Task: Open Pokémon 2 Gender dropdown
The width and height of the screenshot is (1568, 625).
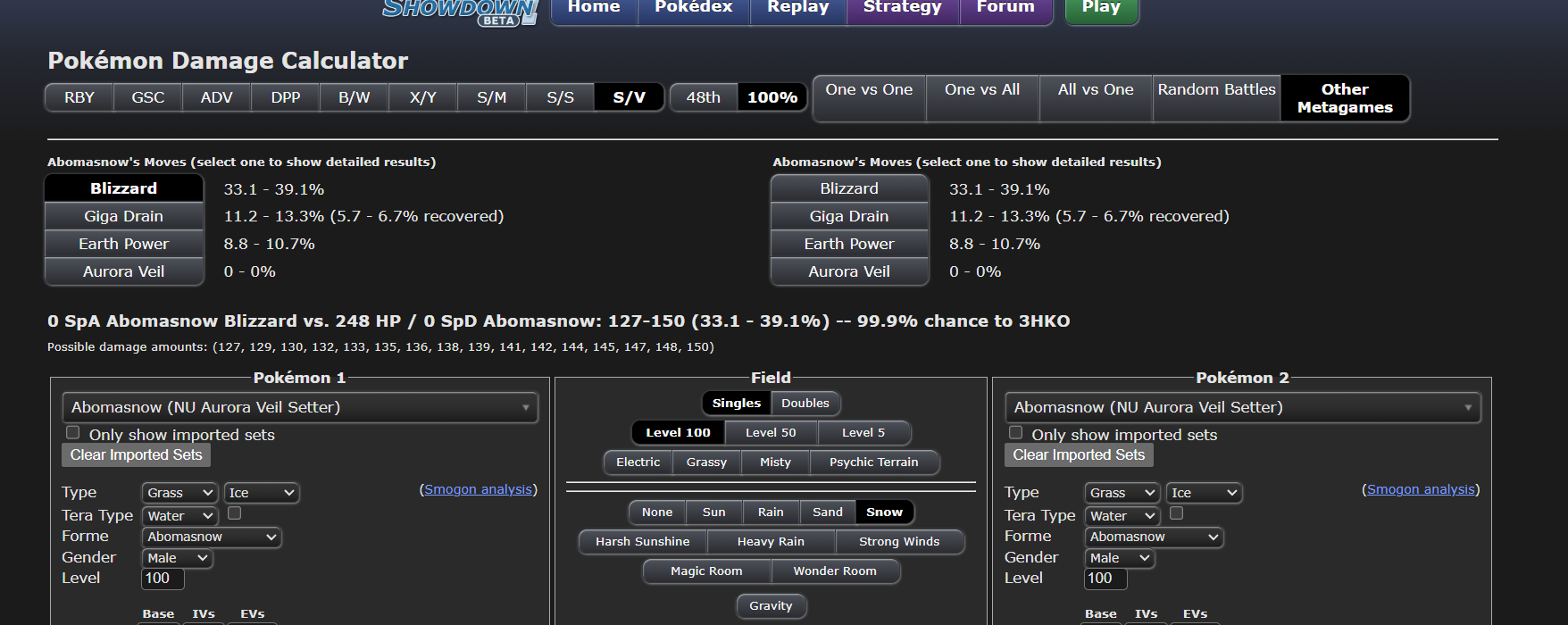Action: pyautogui.click(x=1120, y=558)
